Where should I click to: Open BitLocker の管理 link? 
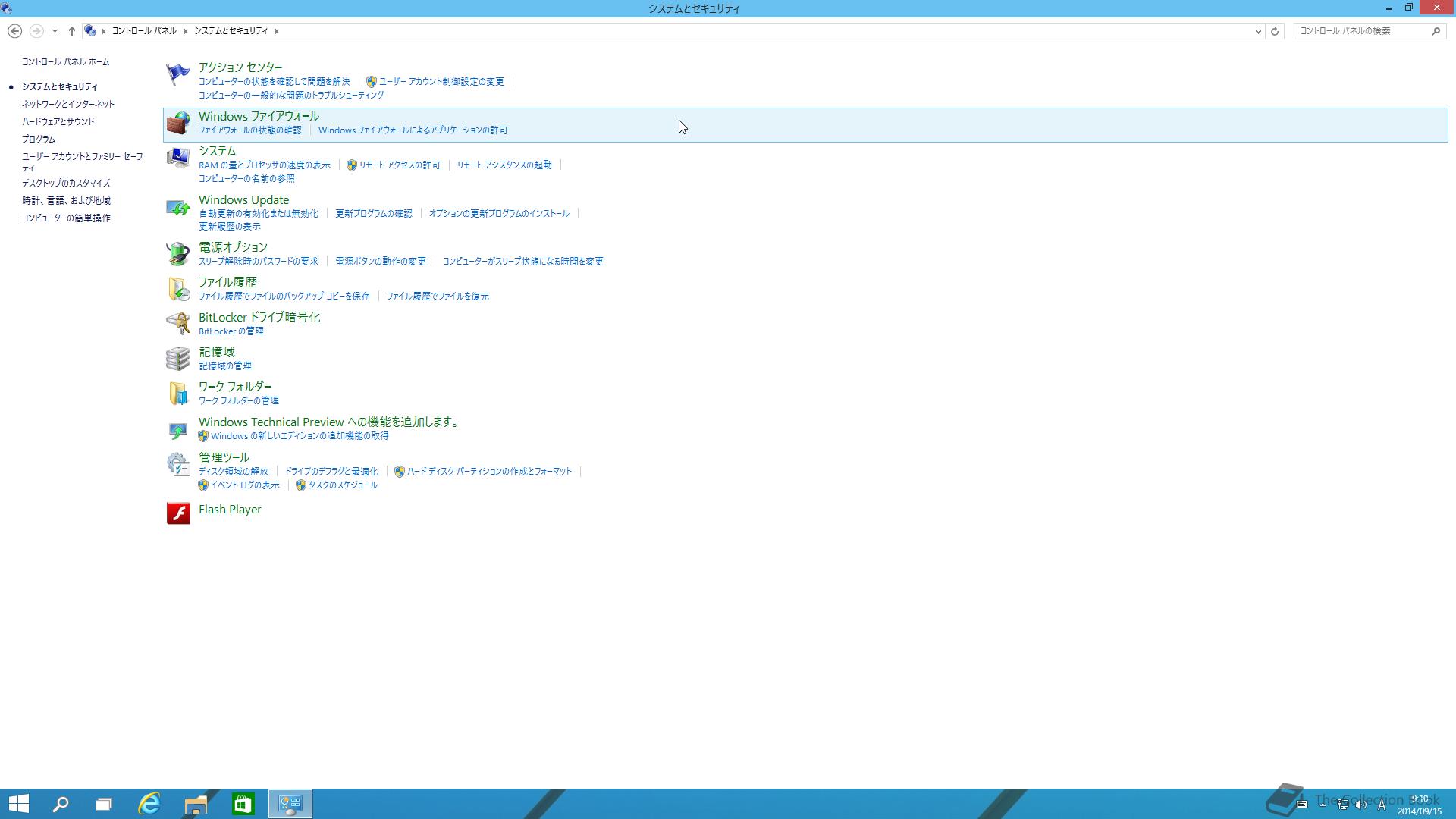pyautogui.click(x=231, y=331)
